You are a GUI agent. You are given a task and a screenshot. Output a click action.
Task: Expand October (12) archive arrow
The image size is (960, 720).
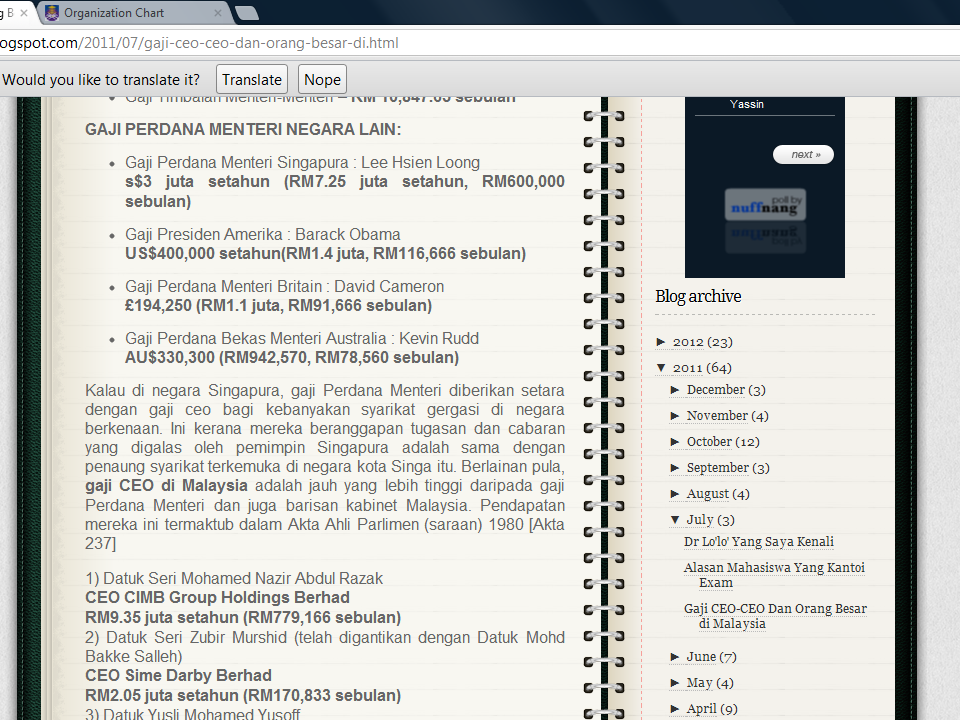pyautogui.click(x=675, y=441)
